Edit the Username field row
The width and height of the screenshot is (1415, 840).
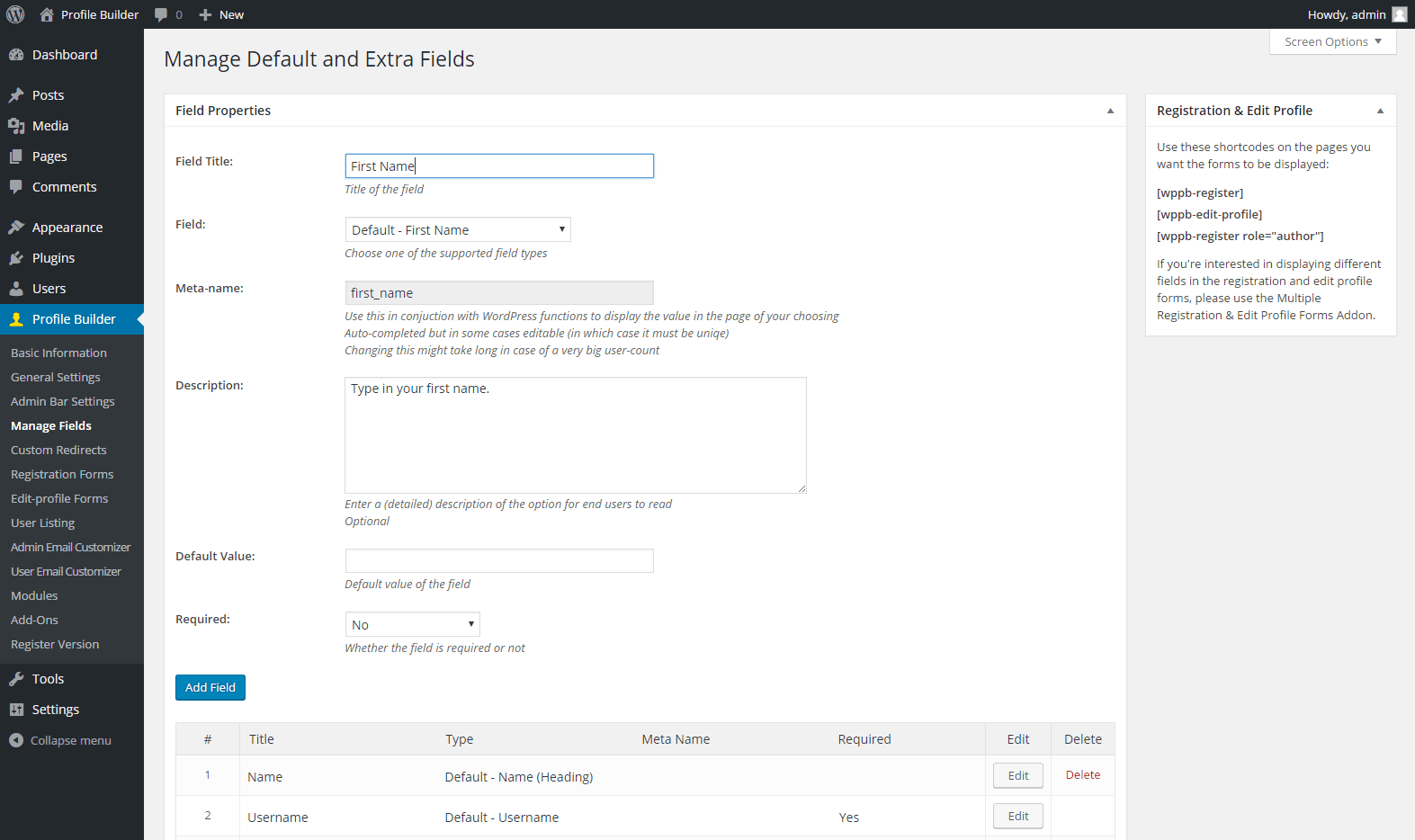click(x=1018, y=817)
